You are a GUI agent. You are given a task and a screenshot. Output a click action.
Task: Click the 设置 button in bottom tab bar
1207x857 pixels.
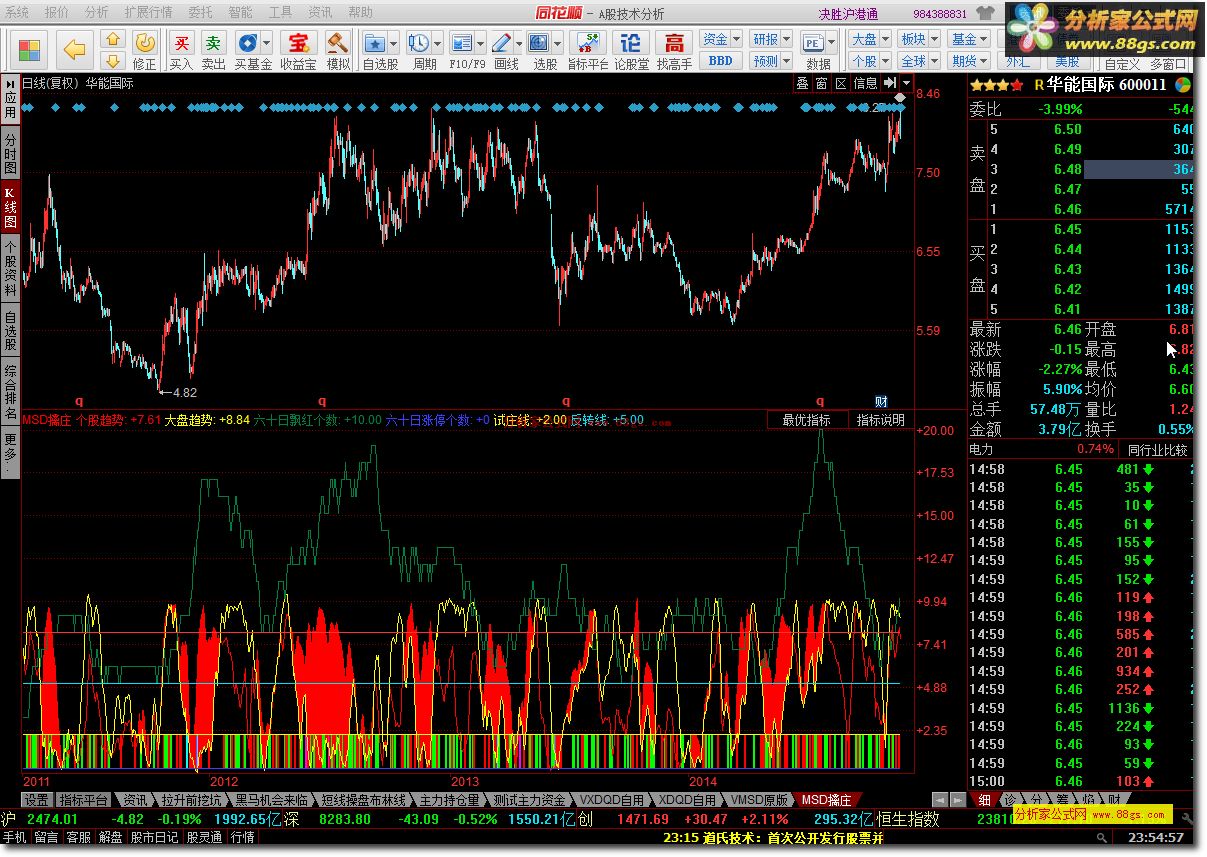37,800
